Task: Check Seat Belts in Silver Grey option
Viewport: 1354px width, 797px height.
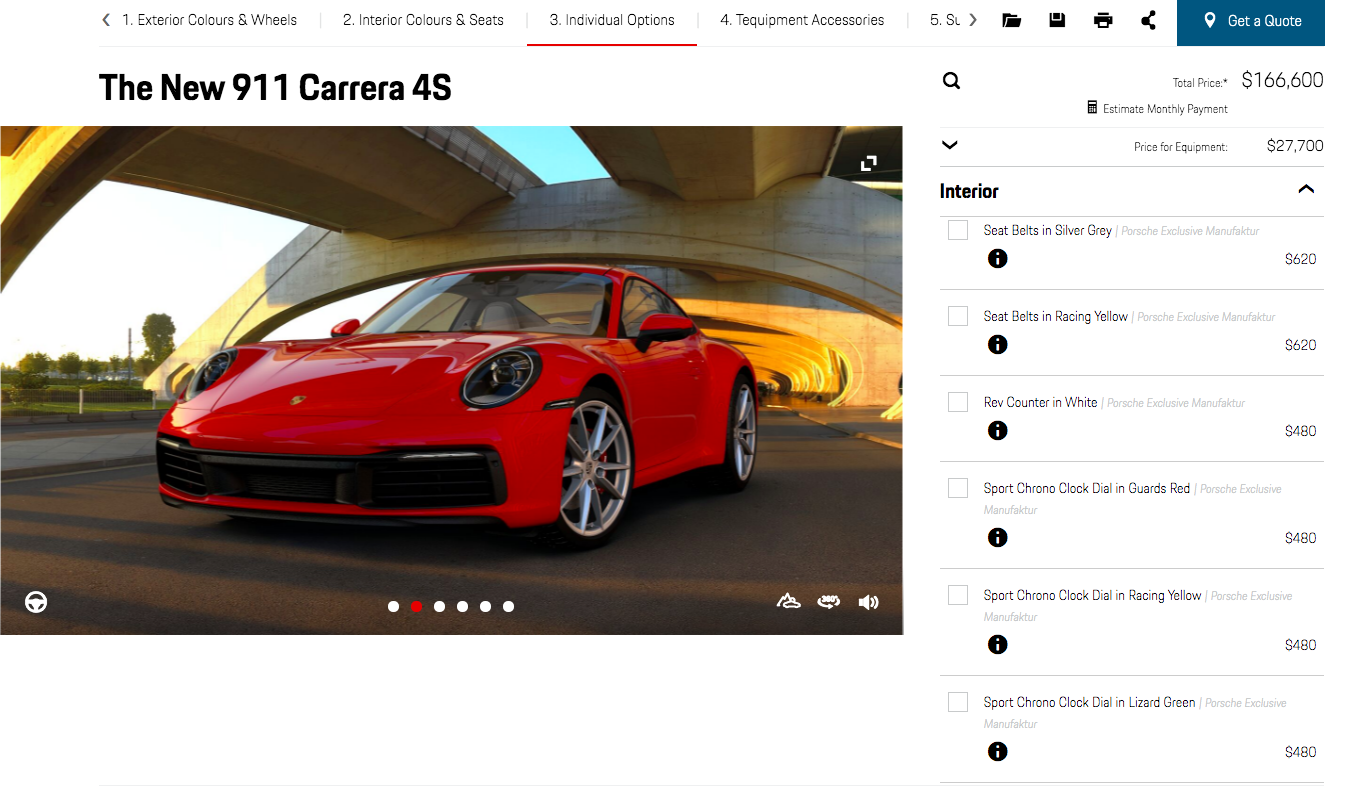Action: tap(958, 230)
